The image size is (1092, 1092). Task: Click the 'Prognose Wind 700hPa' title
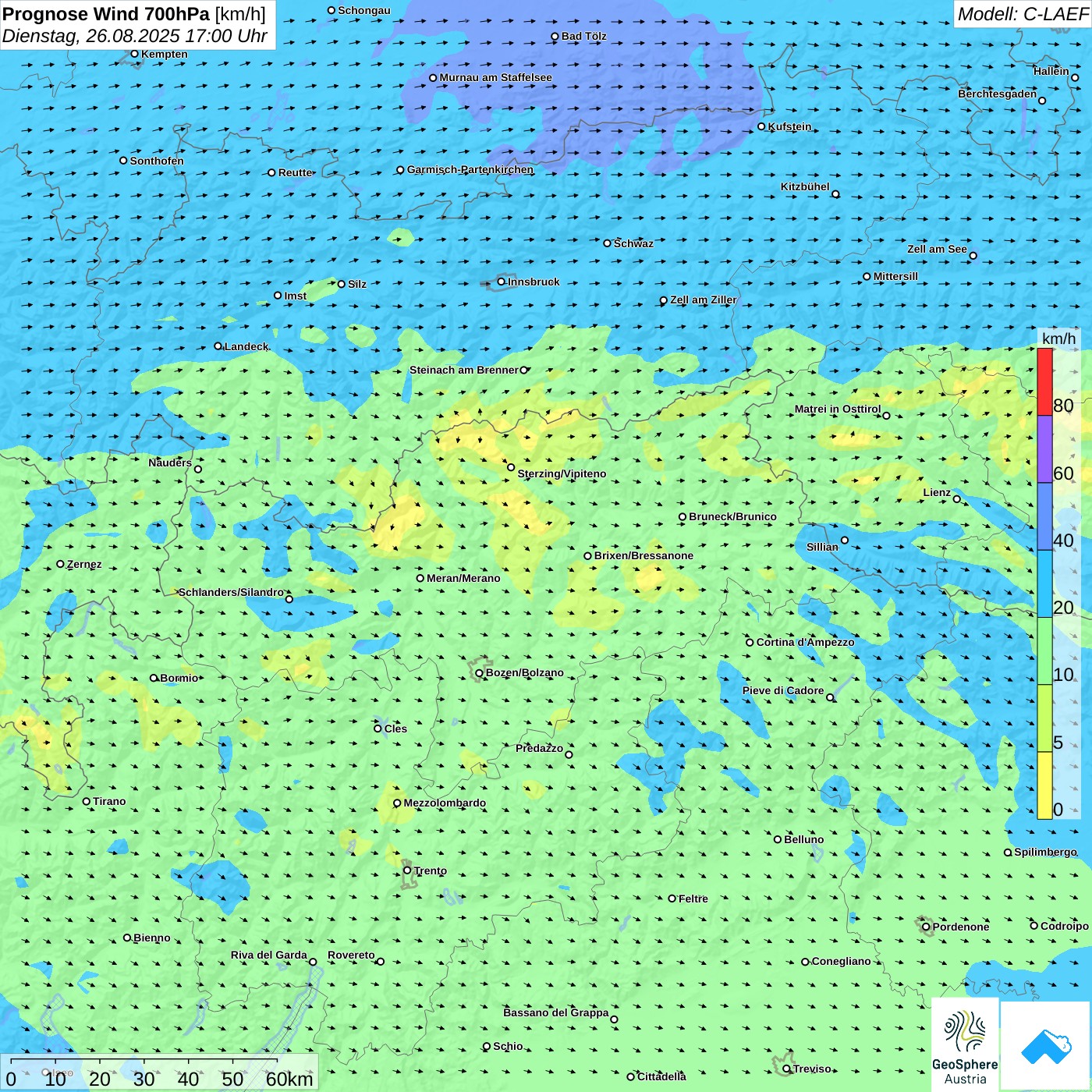[106, 14]
